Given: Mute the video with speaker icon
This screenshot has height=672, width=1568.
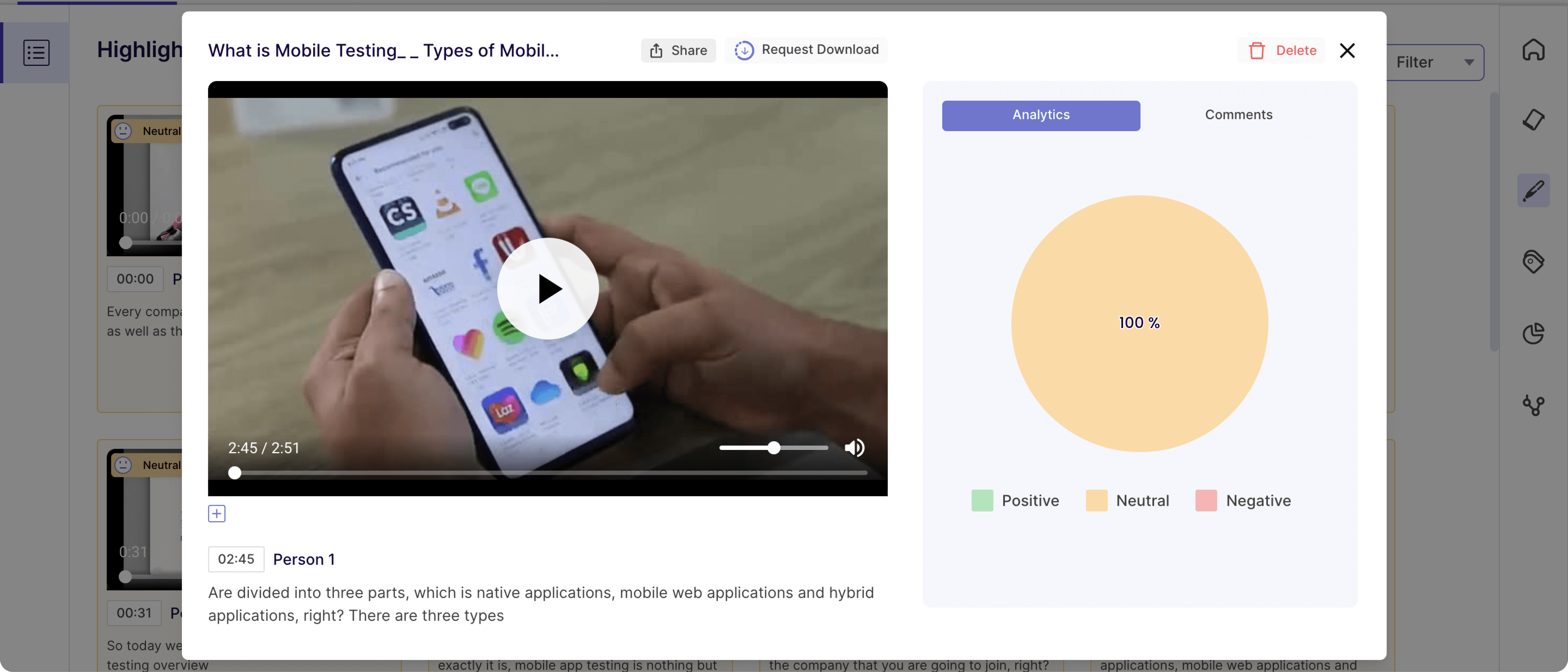Looking at the screenshot, I should 855,448.
